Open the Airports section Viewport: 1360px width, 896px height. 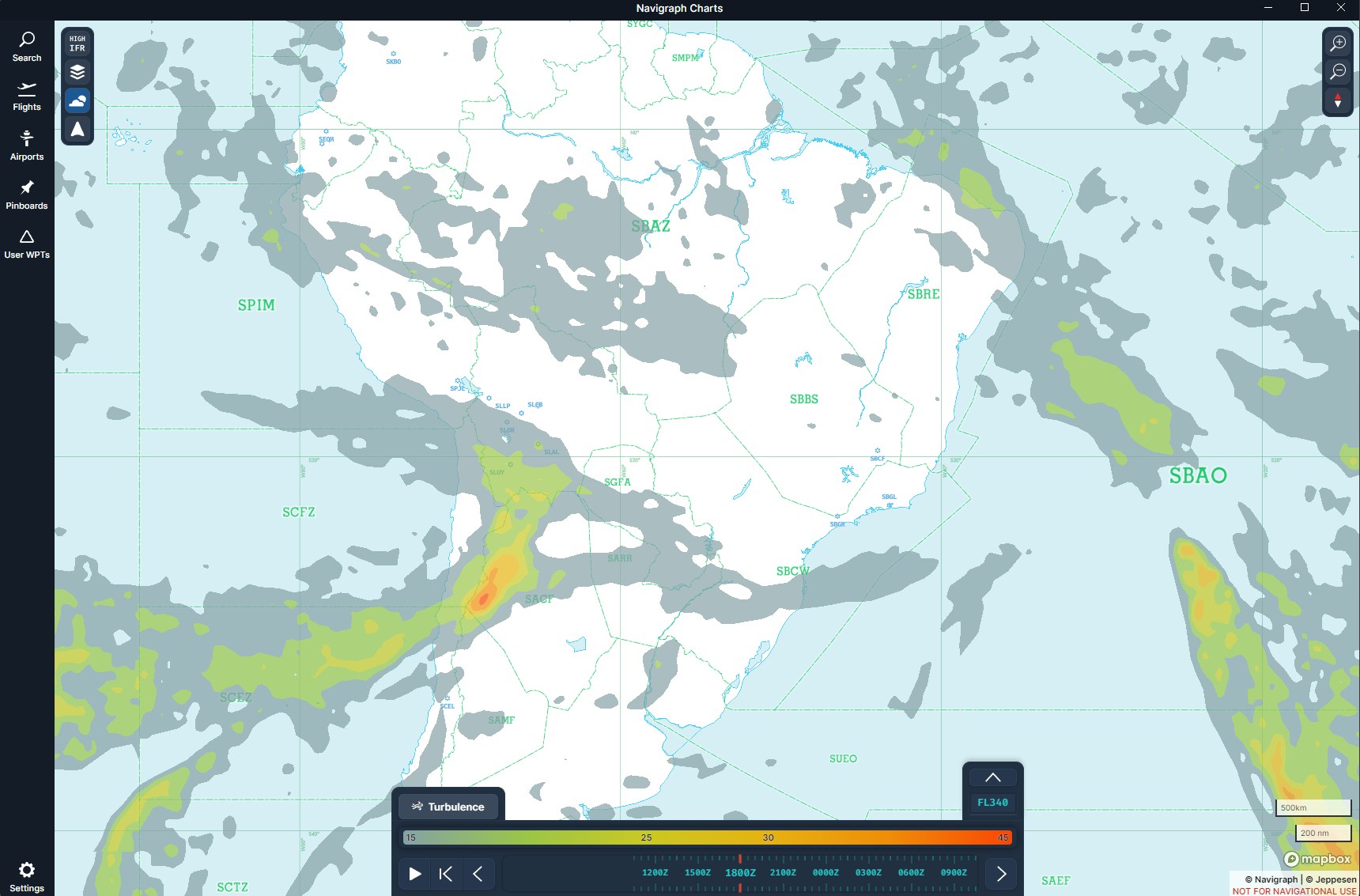(27, 146)
